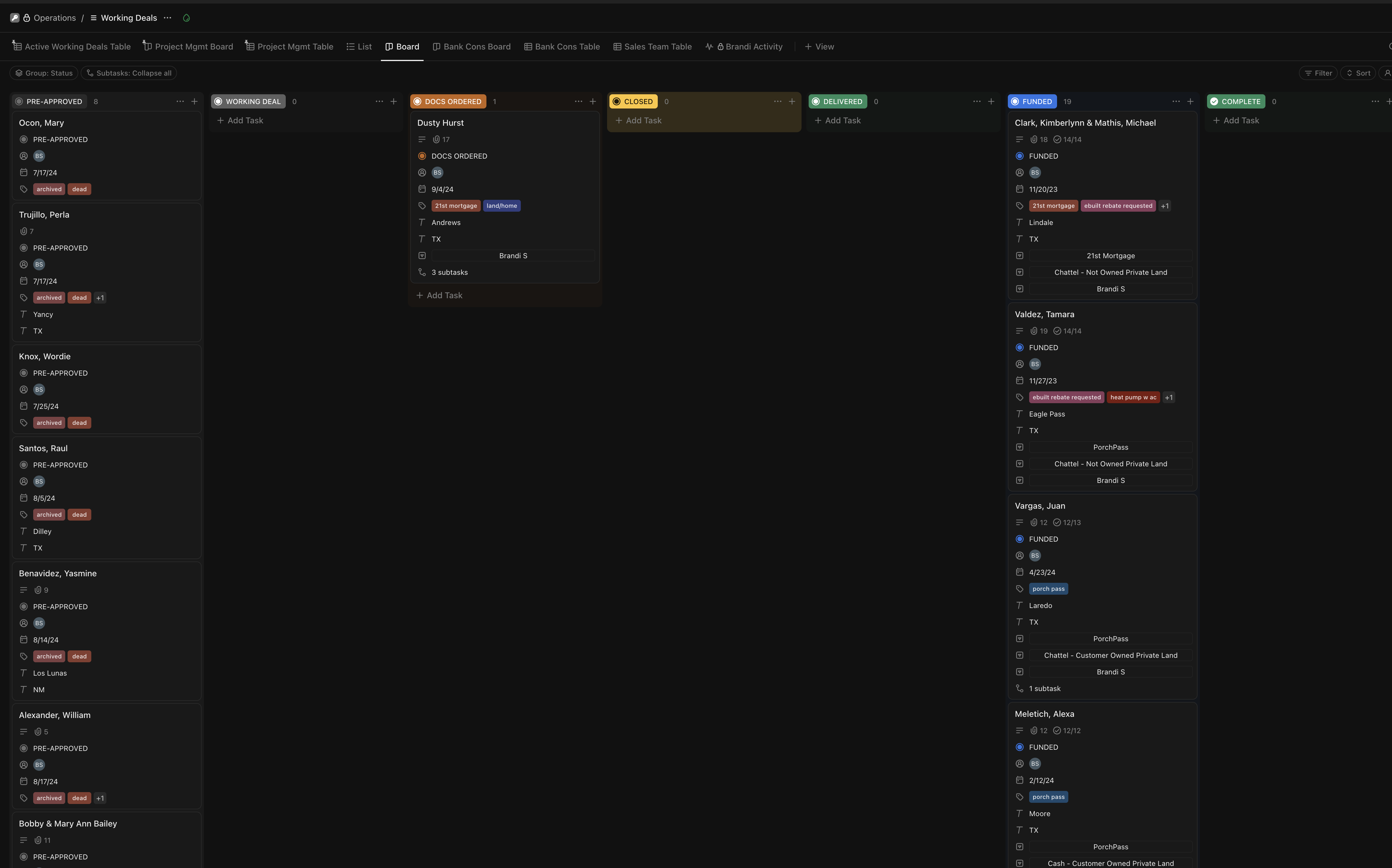The height and width of the screenshot is (868, 1392).
Task: Open the Group: Status dropdown
Action: 43,73
